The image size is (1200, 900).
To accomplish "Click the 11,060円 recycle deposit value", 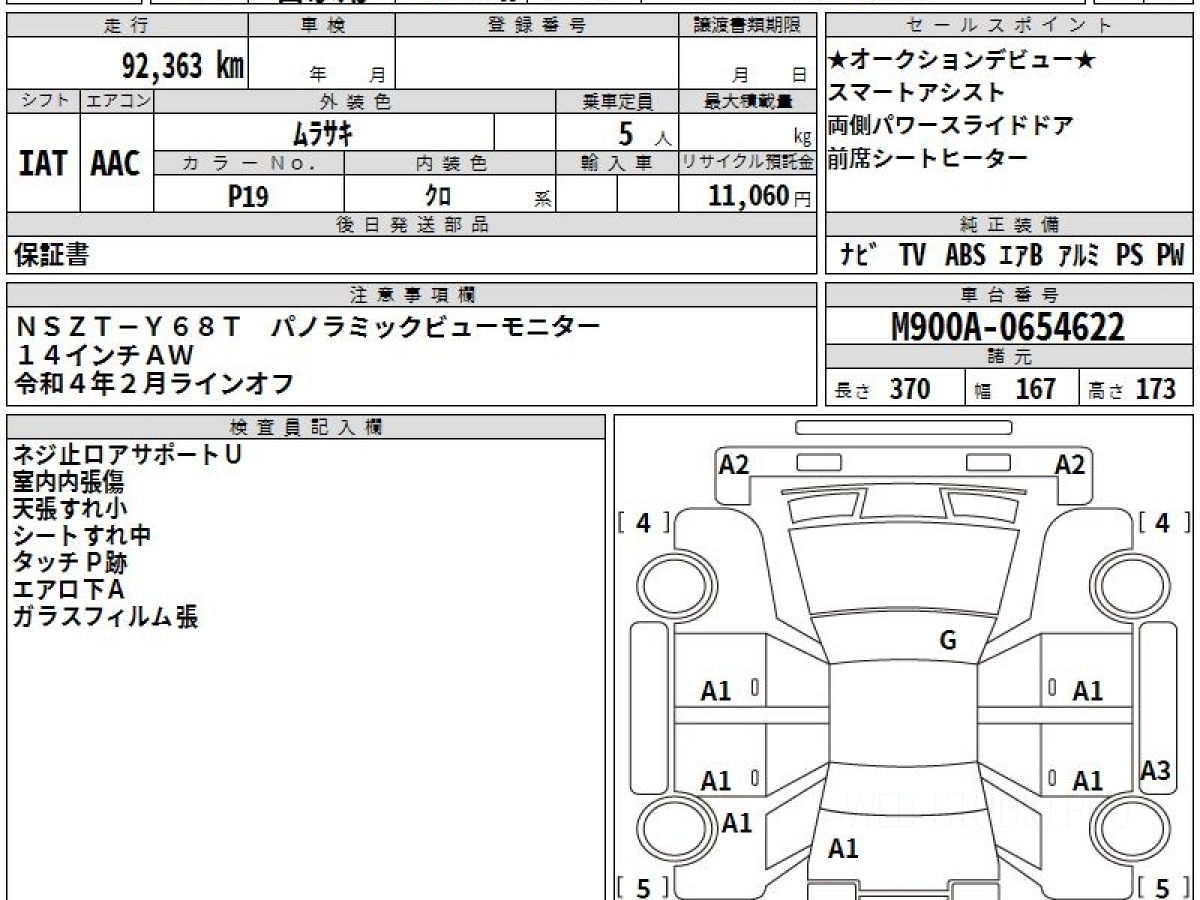I will 760,195.
